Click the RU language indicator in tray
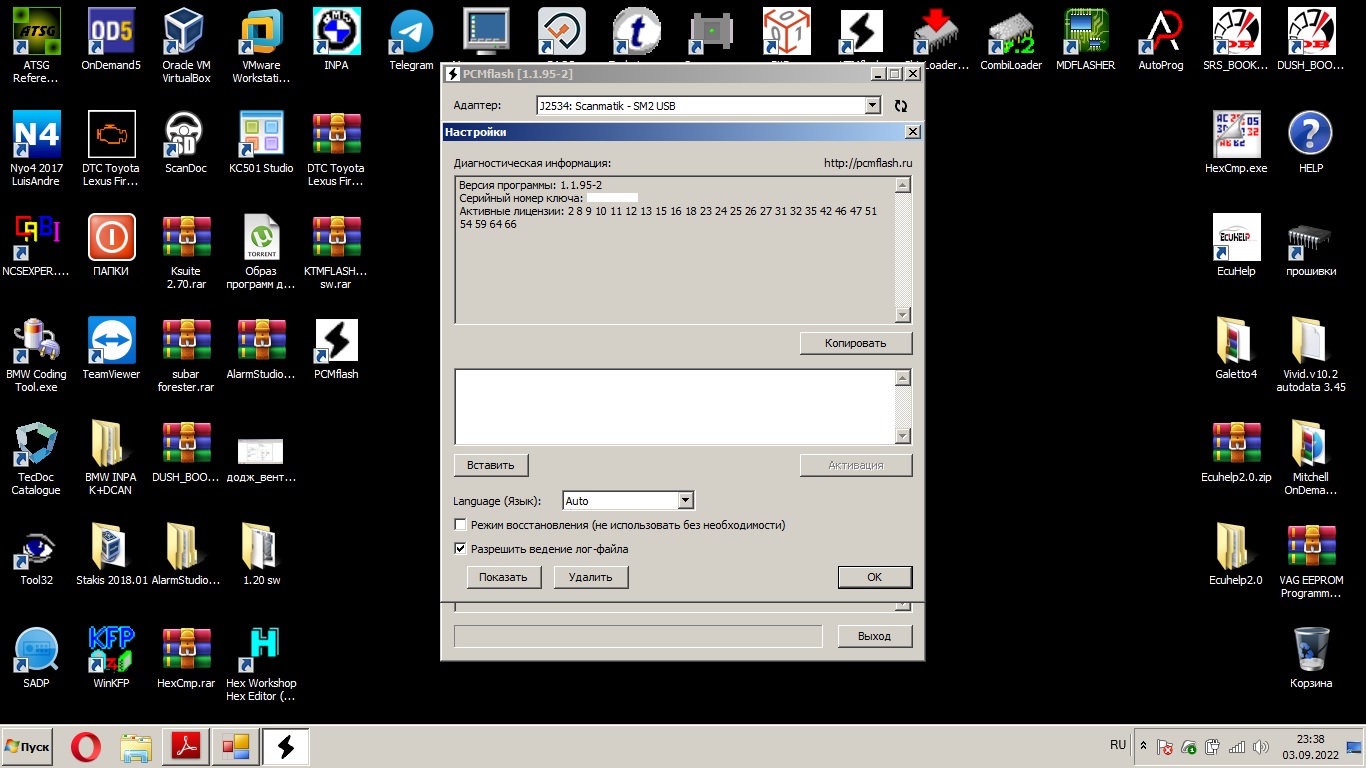This screenshot has height=768, width=1366. (1118, 745)
